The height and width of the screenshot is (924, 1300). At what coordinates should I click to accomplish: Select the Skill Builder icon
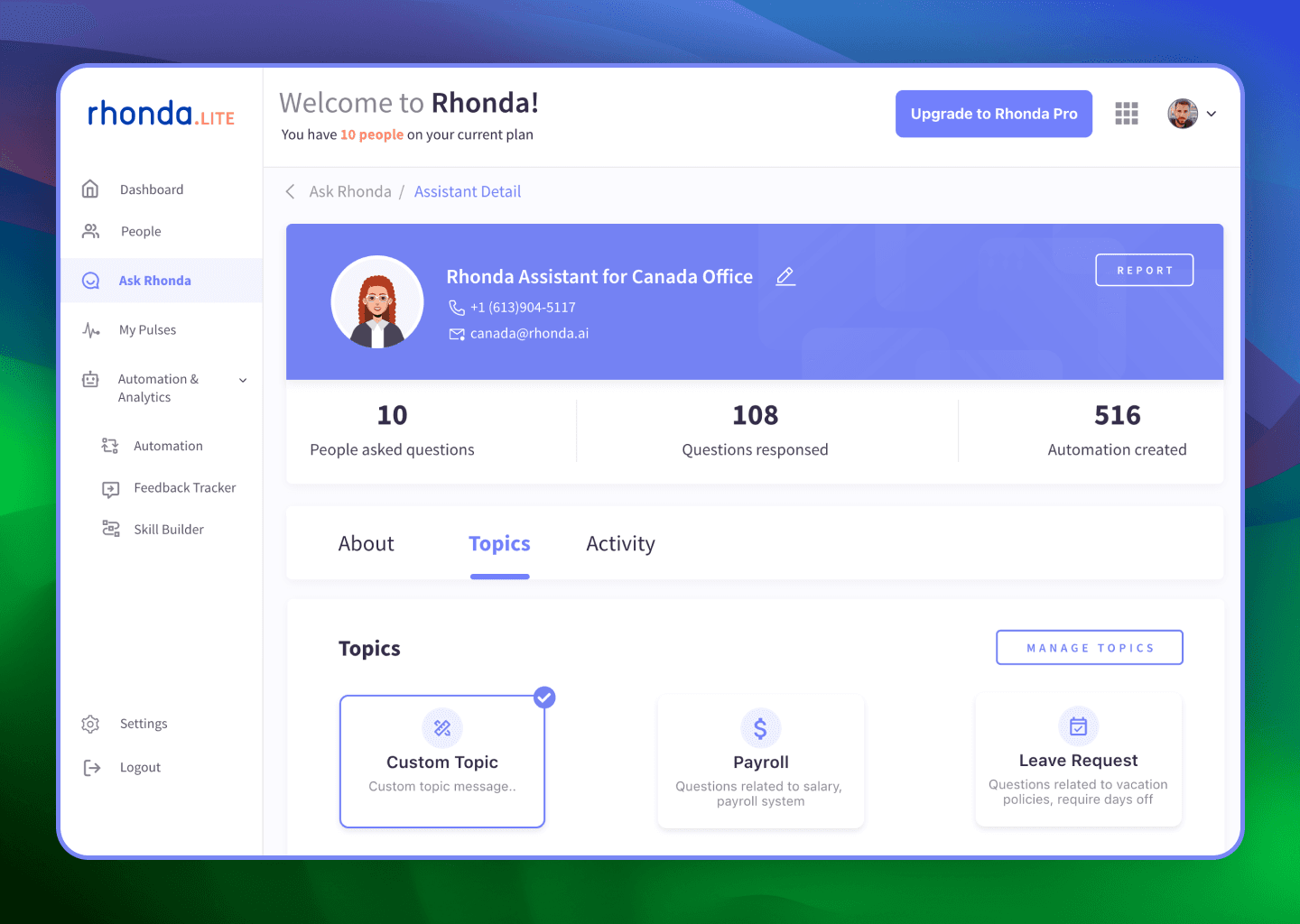tap(109, 529)
